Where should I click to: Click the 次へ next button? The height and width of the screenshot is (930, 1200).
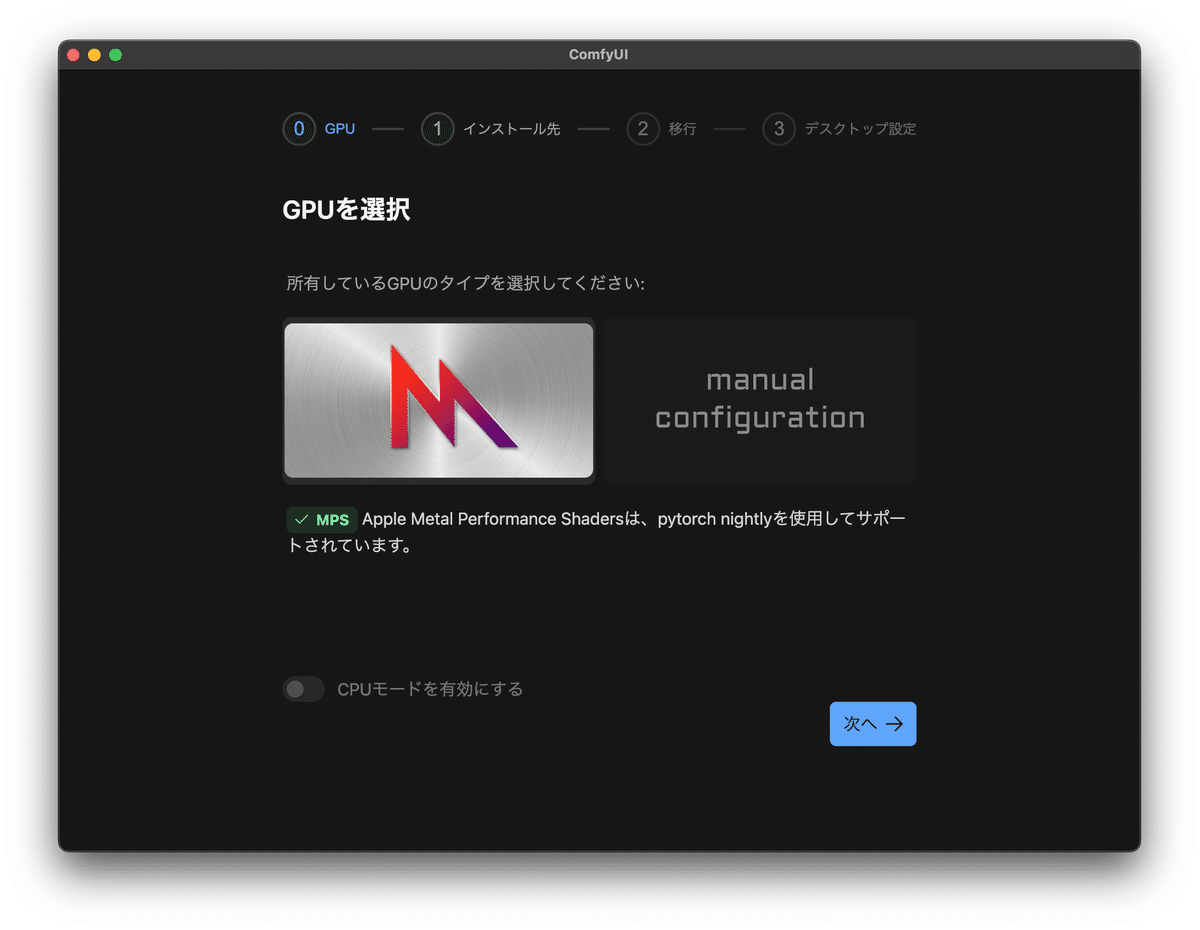click(873, 724)
